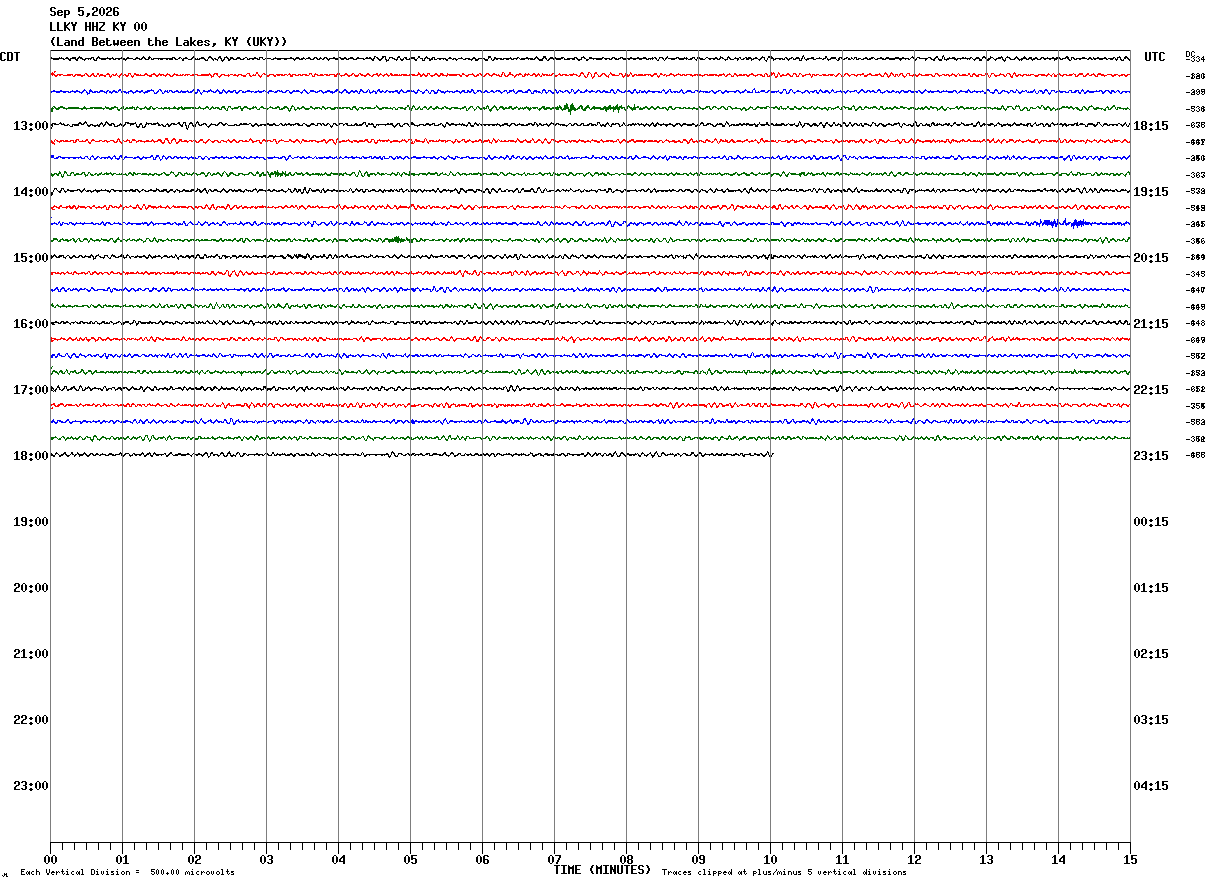The image size is (1210, 886).
Task: Click the UTC timezone label
Action: click(1155, 57)
